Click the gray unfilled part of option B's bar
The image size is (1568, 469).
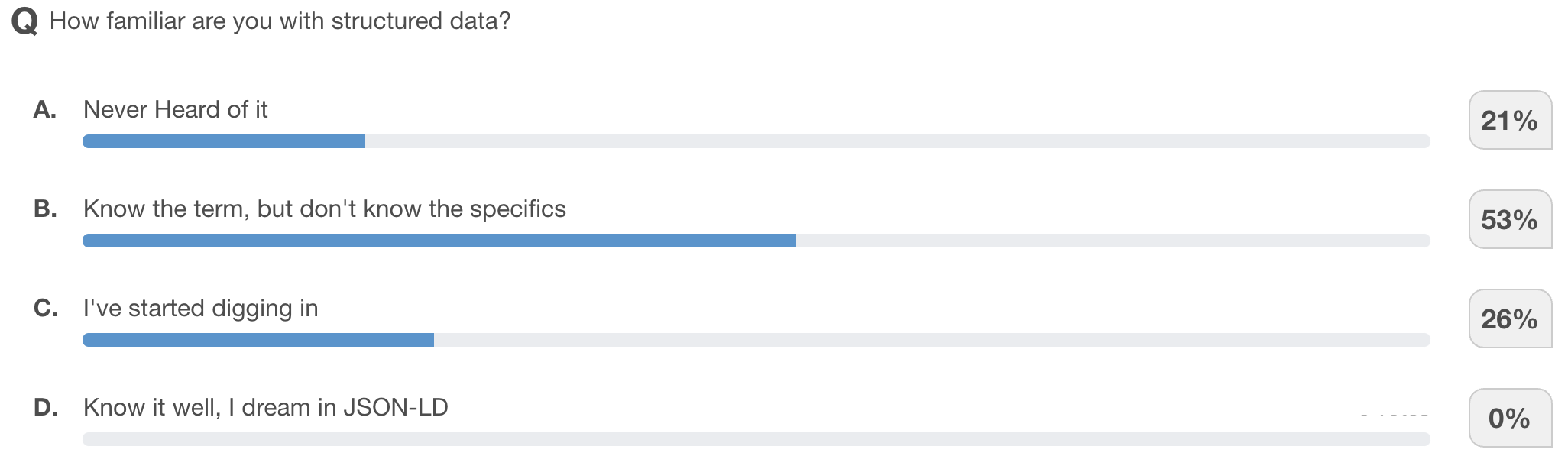click(1113, 241)
